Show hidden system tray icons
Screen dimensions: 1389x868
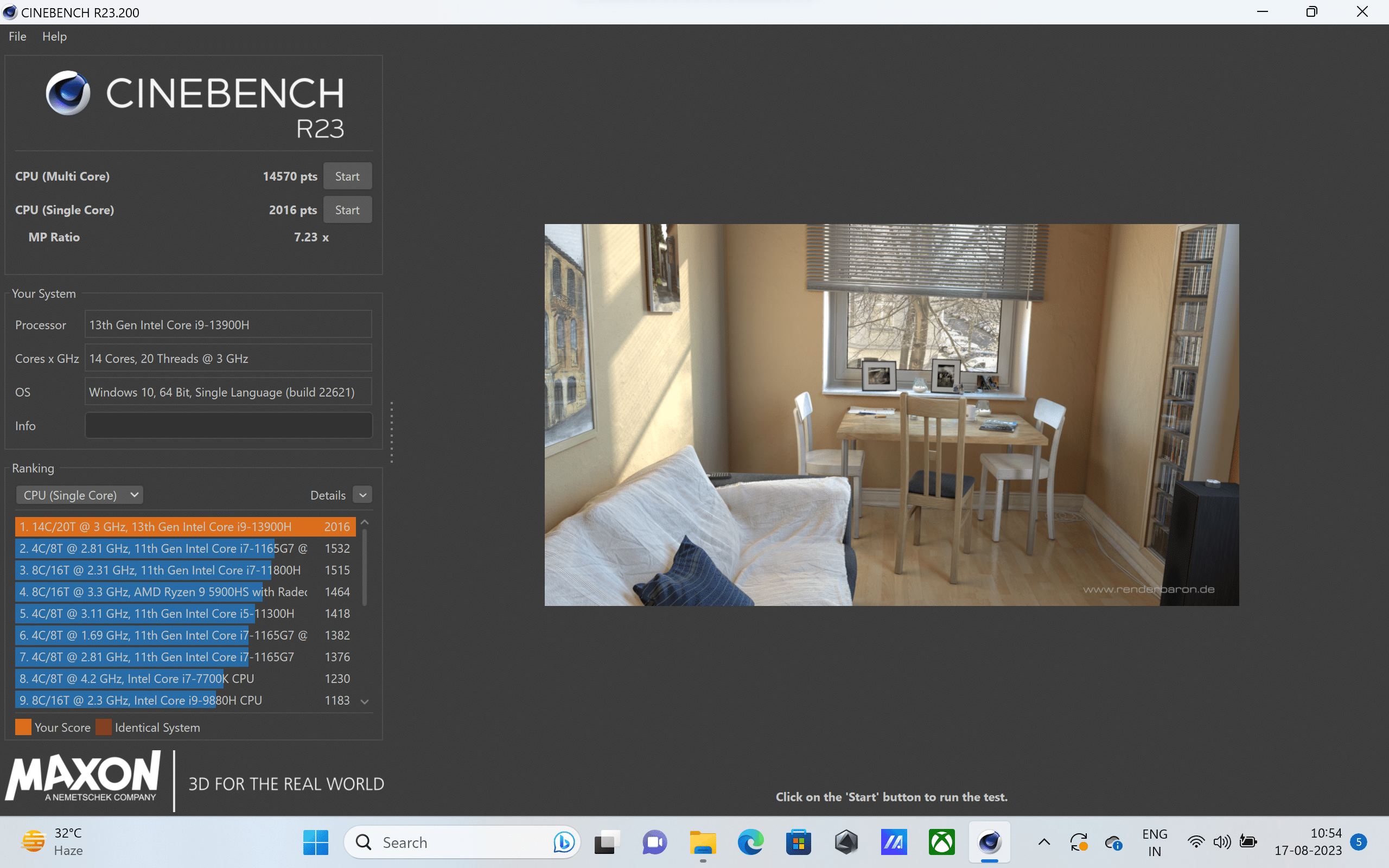tap(1044, 842)
